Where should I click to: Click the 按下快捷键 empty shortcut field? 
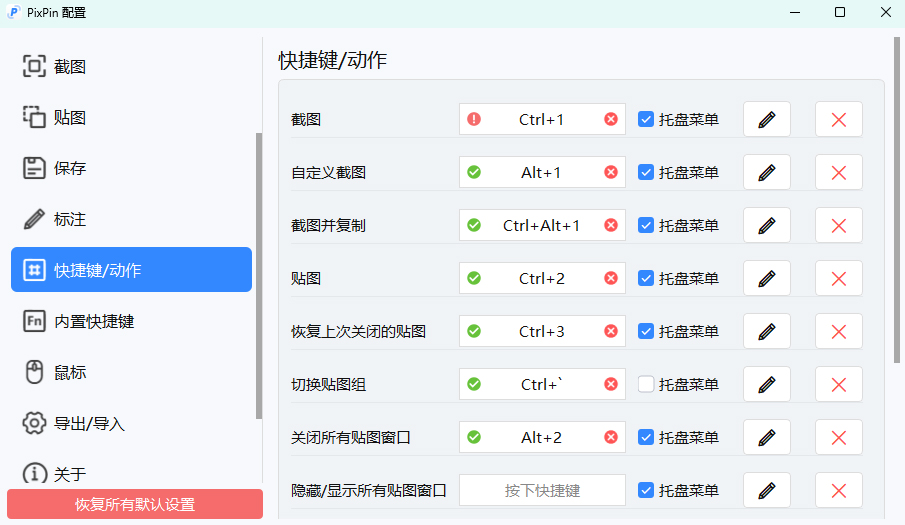click(542, 490)
